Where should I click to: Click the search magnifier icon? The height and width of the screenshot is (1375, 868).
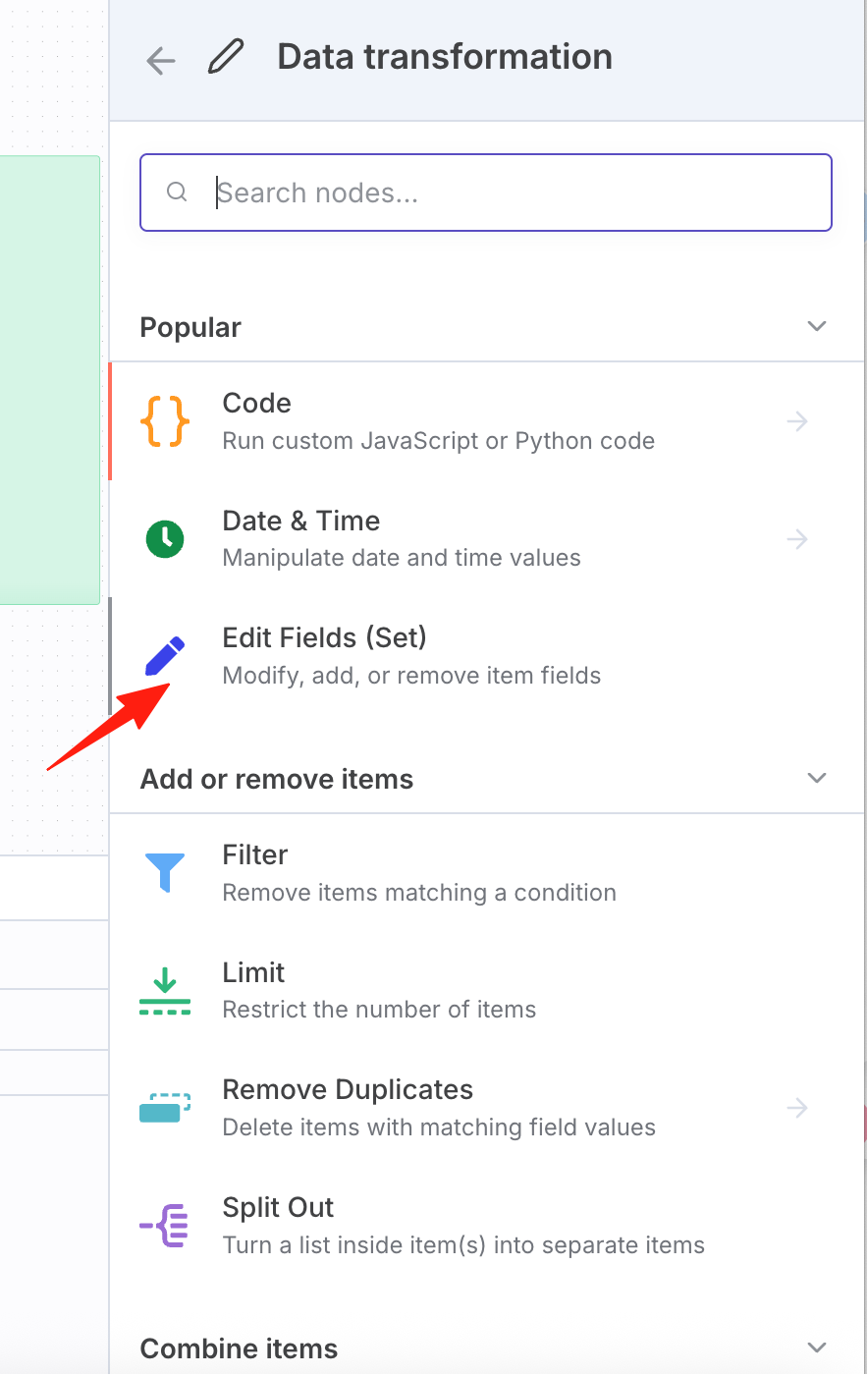coord(177,192)
